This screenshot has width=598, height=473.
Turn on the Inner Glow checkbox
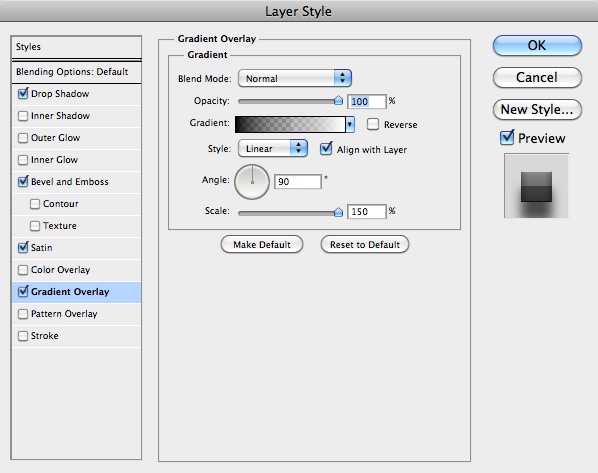click(23, 160)
